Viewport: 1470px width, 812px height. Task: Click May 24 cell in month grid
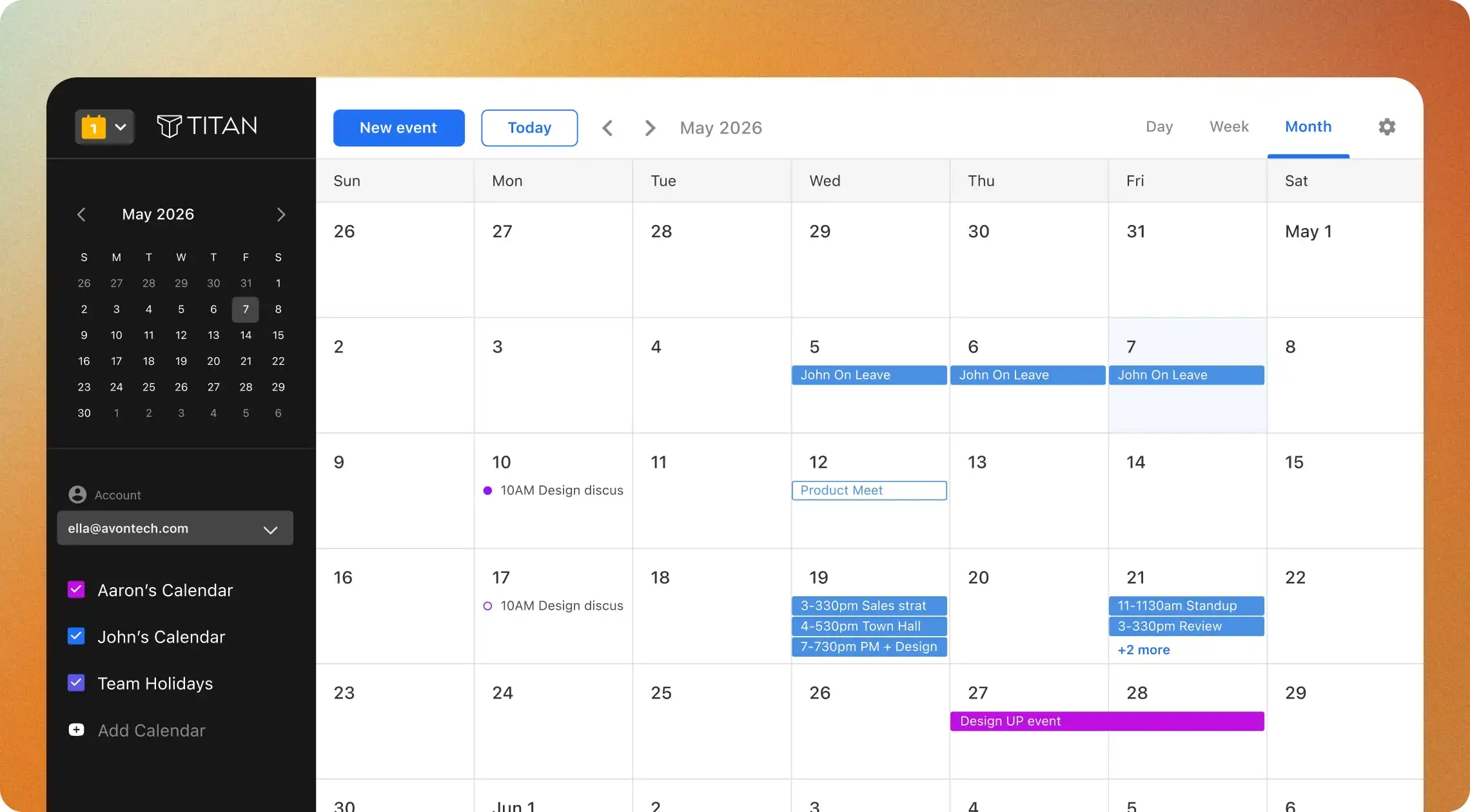pyautogui.click(x=553, y=721)
